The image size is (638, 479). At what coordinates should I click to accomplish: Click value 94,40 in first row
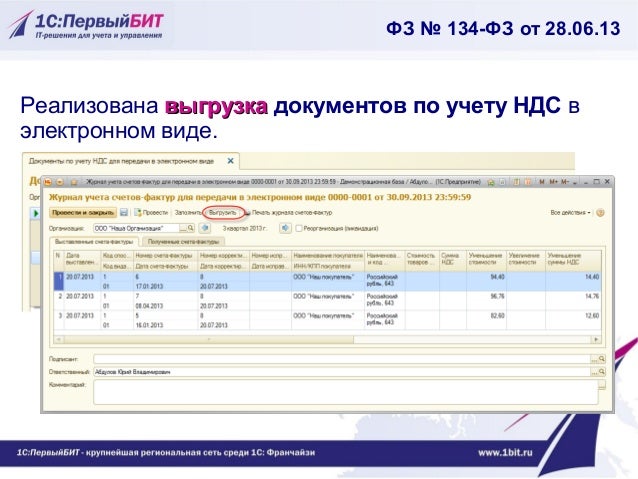pyautogui.click(x=497, y=277)
